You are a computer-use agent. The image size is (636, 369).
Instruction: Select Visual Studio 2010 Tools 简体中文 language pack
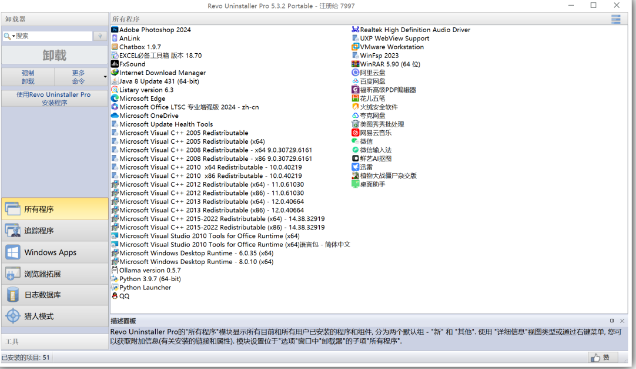pyautogui.click(x=230, y=245)
